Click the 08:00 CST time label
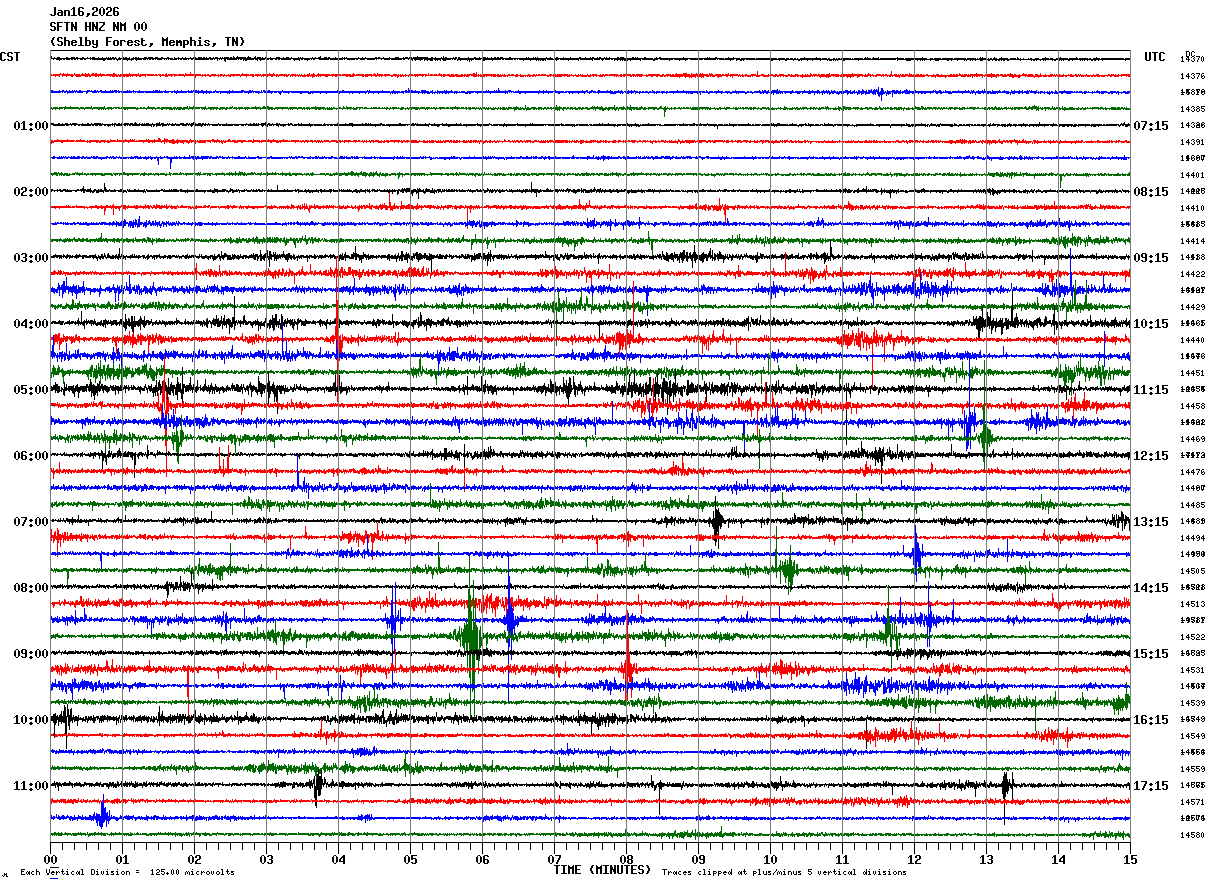The width and height of the screenshot is (1210, 886). click(31, 588)
